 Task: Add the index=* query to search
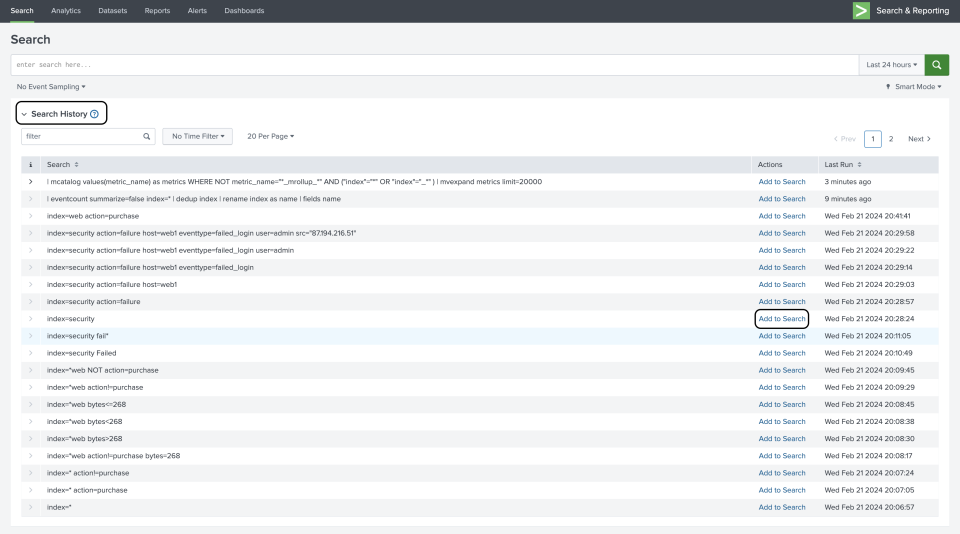[x=782, y=508]
